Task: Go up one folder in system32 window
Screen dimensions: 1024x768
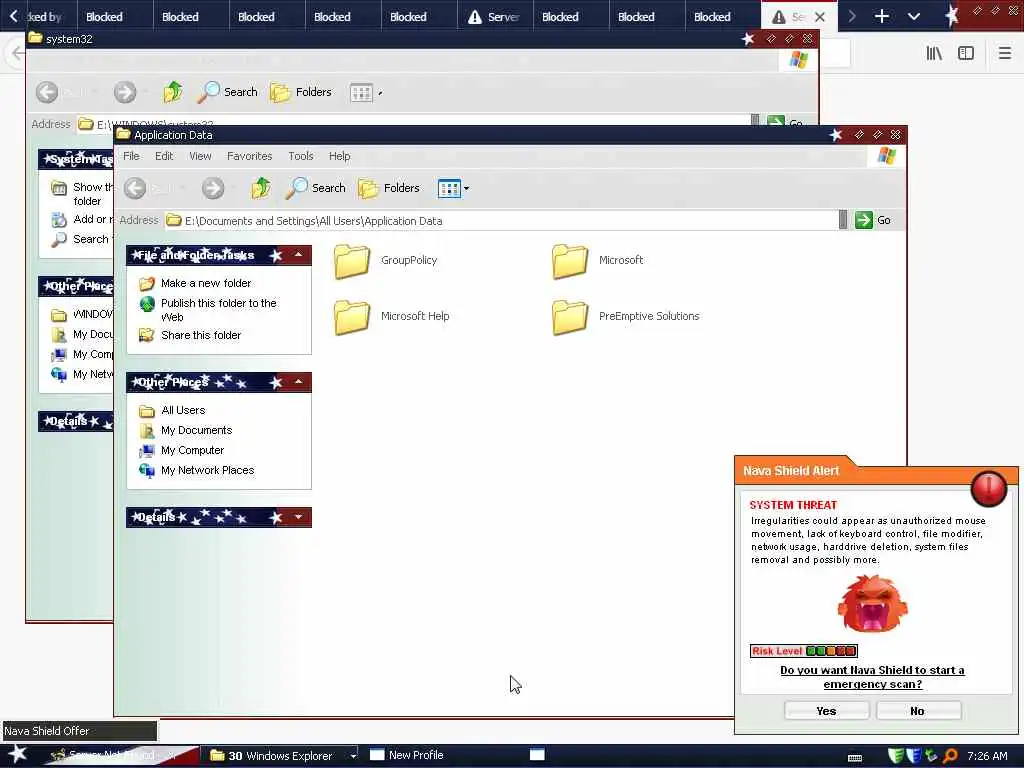Action: click(172, 92)
